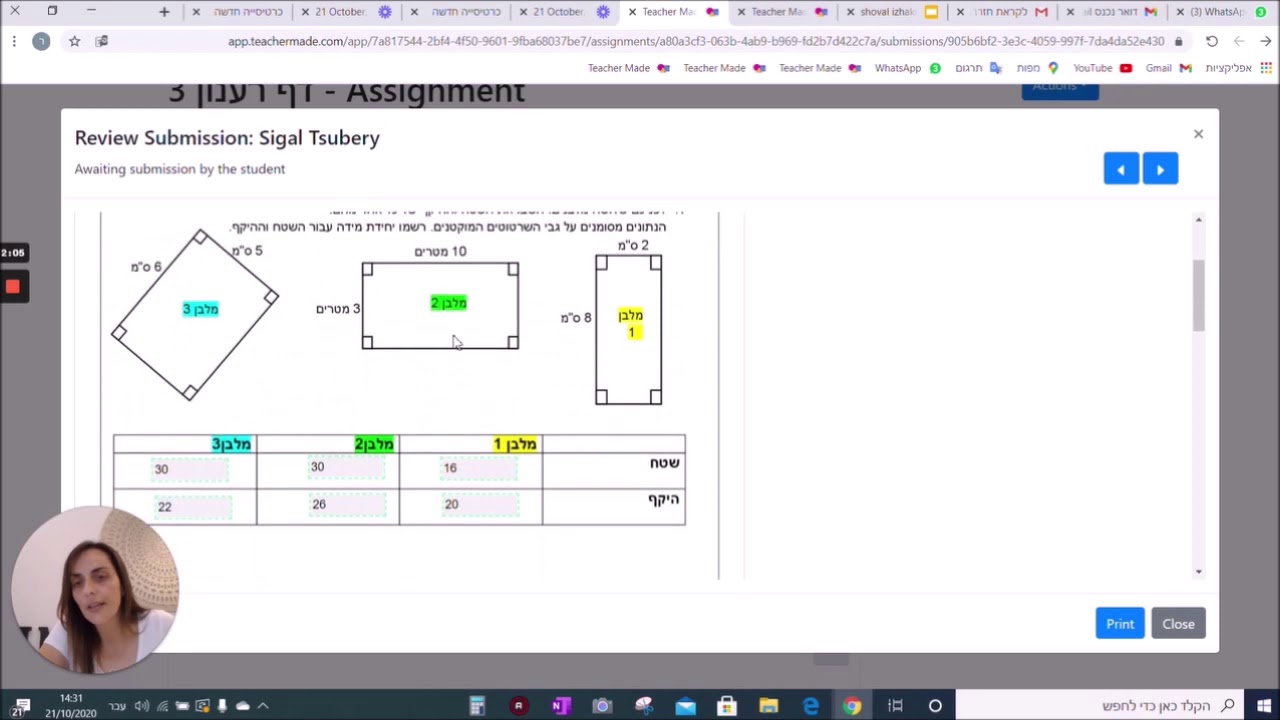Open Microsoft Edge from the taskbar

point(810,706)
